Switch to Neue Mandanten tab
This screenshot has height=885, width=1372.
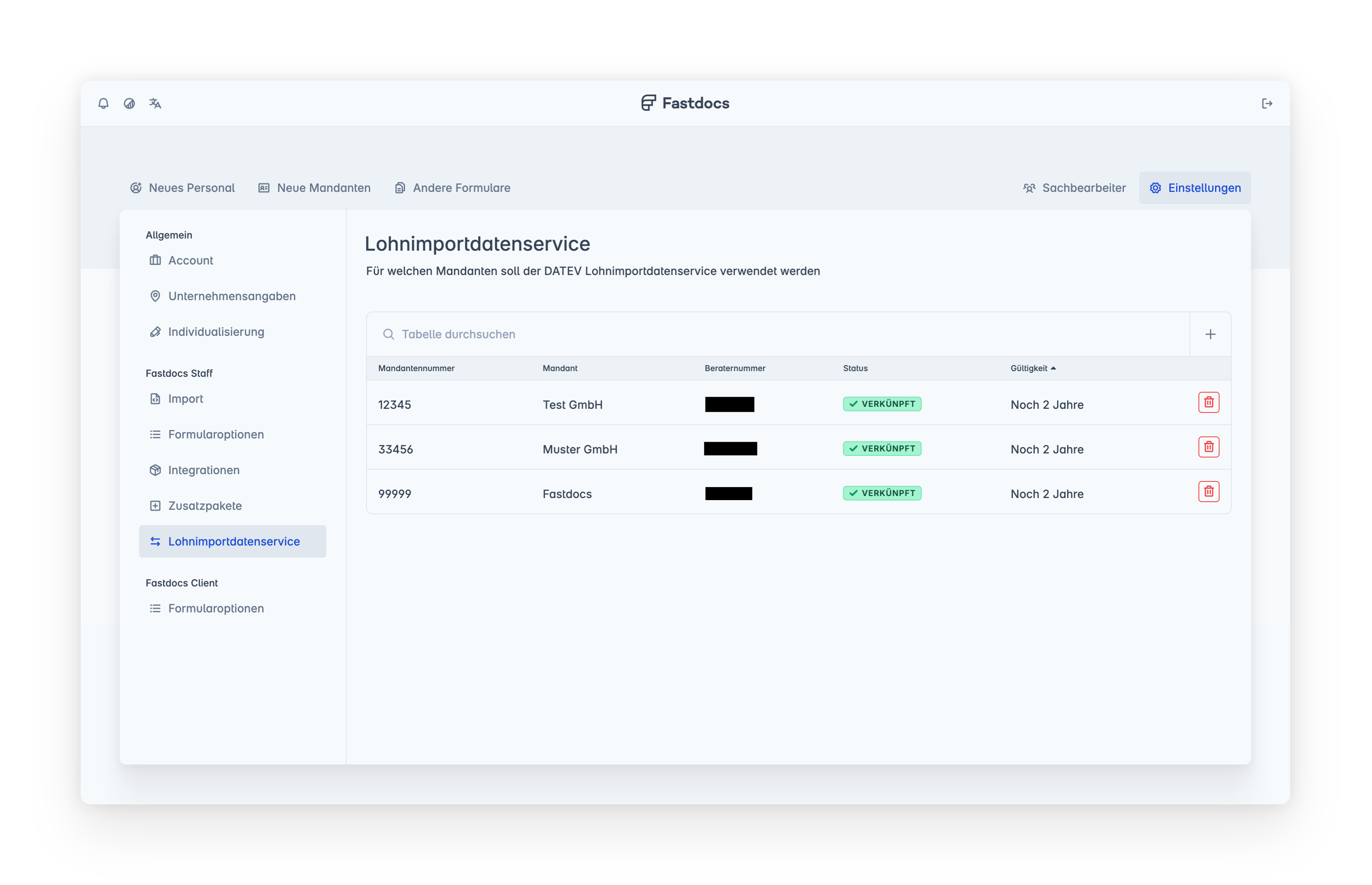point(314,188)
